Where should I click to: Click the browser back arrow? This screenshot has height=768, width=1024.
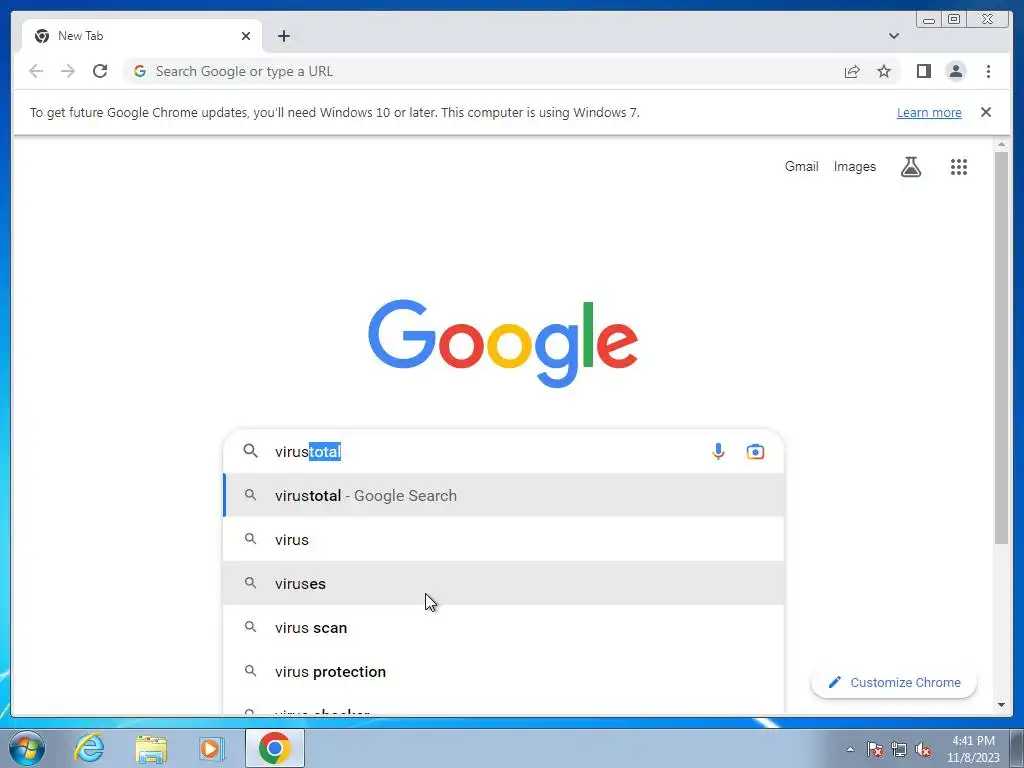pyautogui.click(x=36, y=71)
